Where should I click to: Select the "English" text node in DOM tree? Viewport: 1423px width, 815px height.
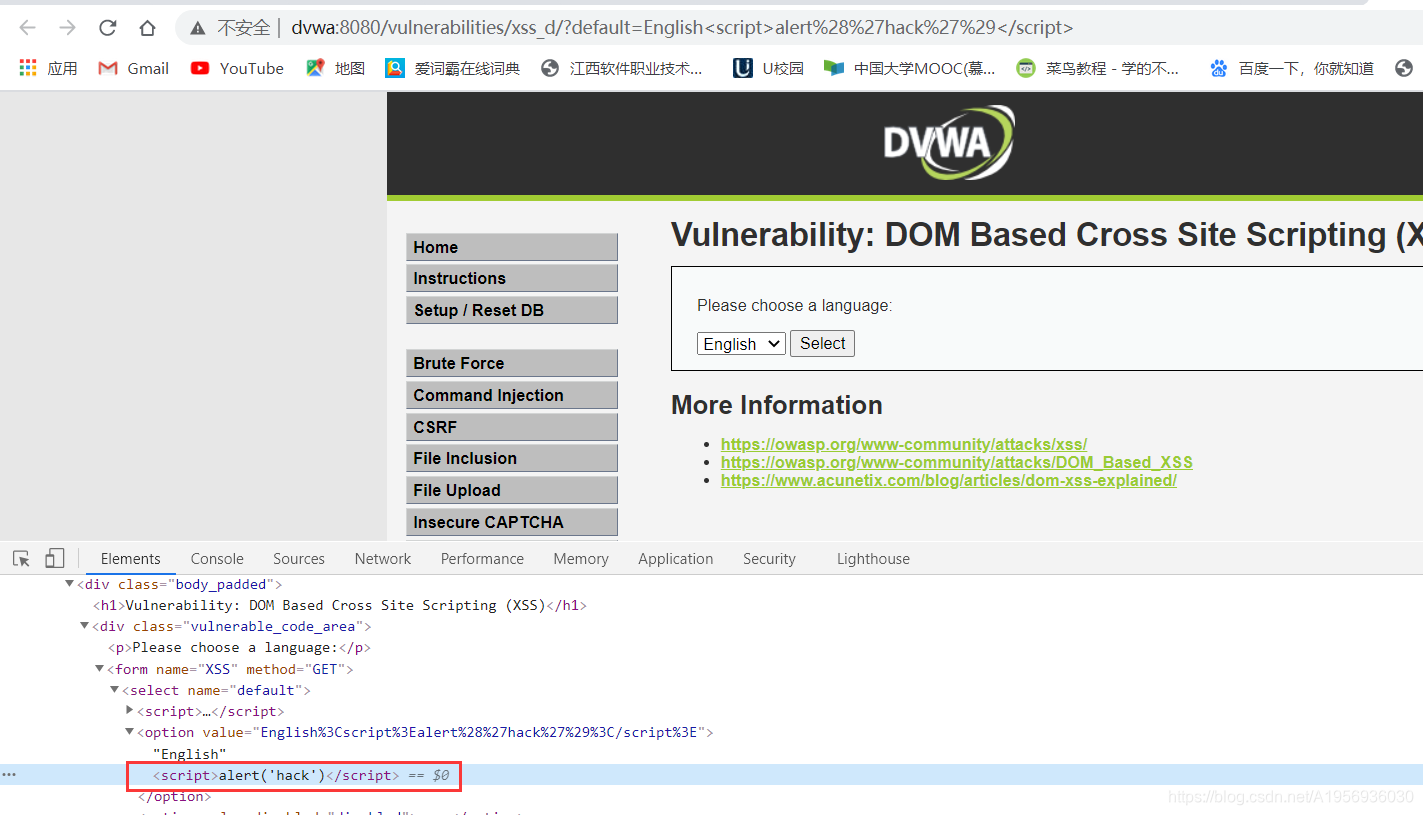190,753
